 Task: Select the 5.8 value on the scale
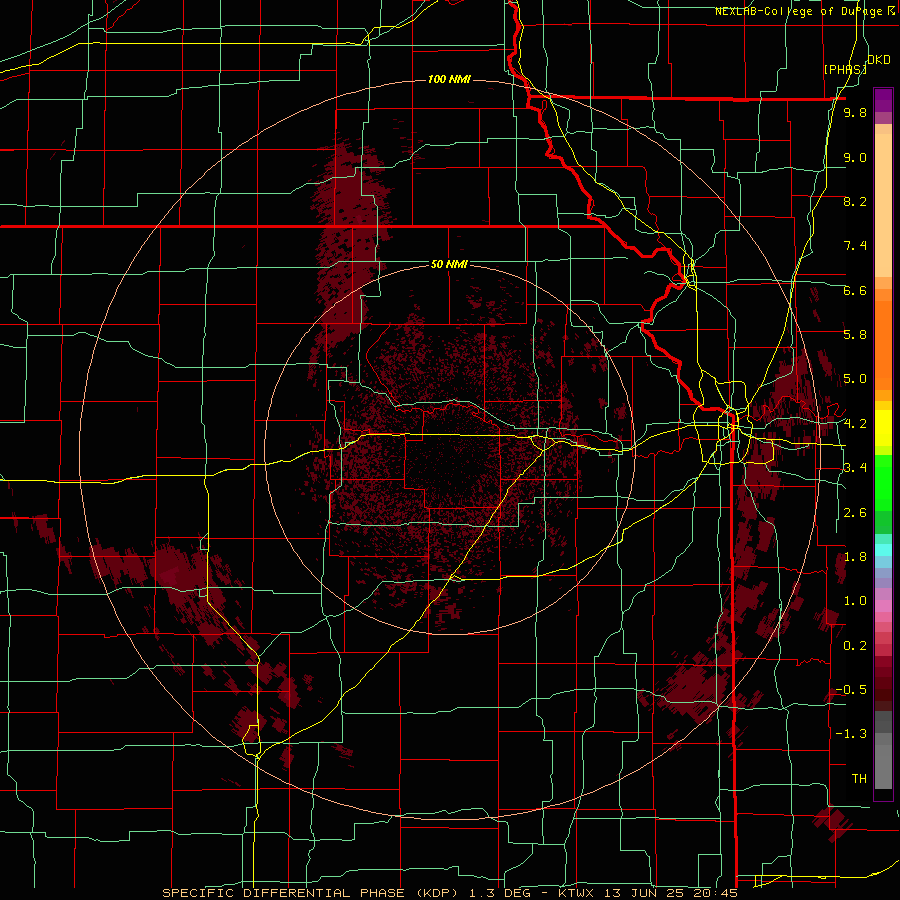click(x=855, y=334)
